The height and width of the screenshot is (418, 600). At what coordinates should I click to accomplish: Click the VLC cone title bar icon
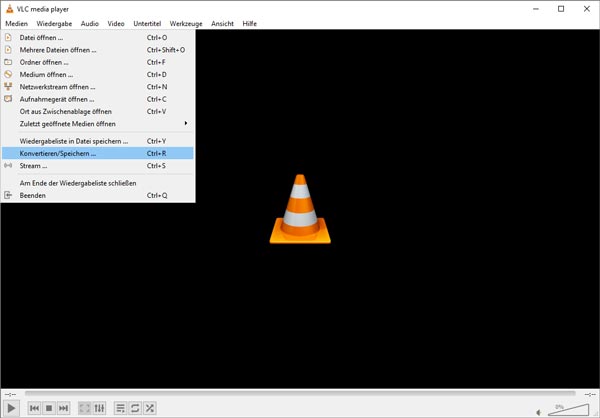pos(10,9)
